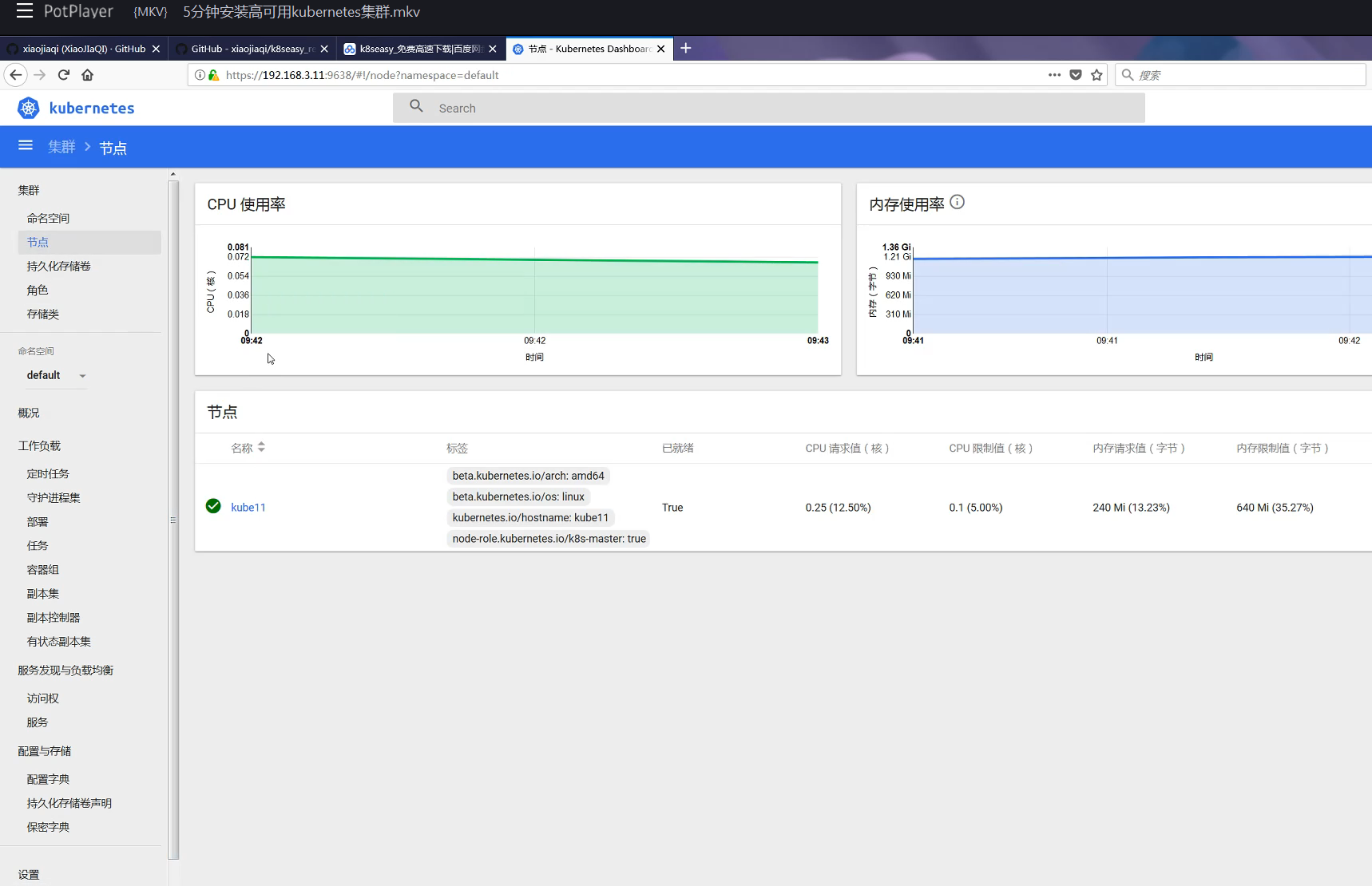Click the connection security lock warning icon
The height and width of the screenshot is (886, 1372).
tap(213, 75)
